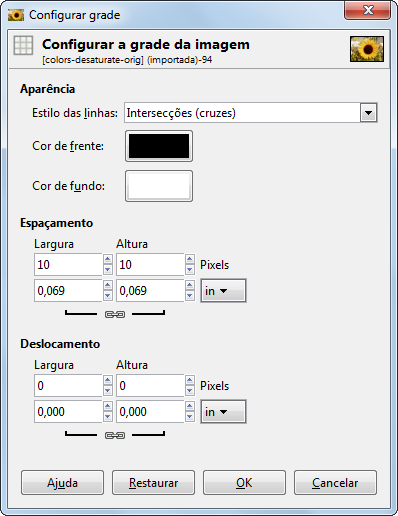Increase Deslocamento Altura pixels with up arrow
Viewport: 398px width, 516px height.
(x=190, y=380)
